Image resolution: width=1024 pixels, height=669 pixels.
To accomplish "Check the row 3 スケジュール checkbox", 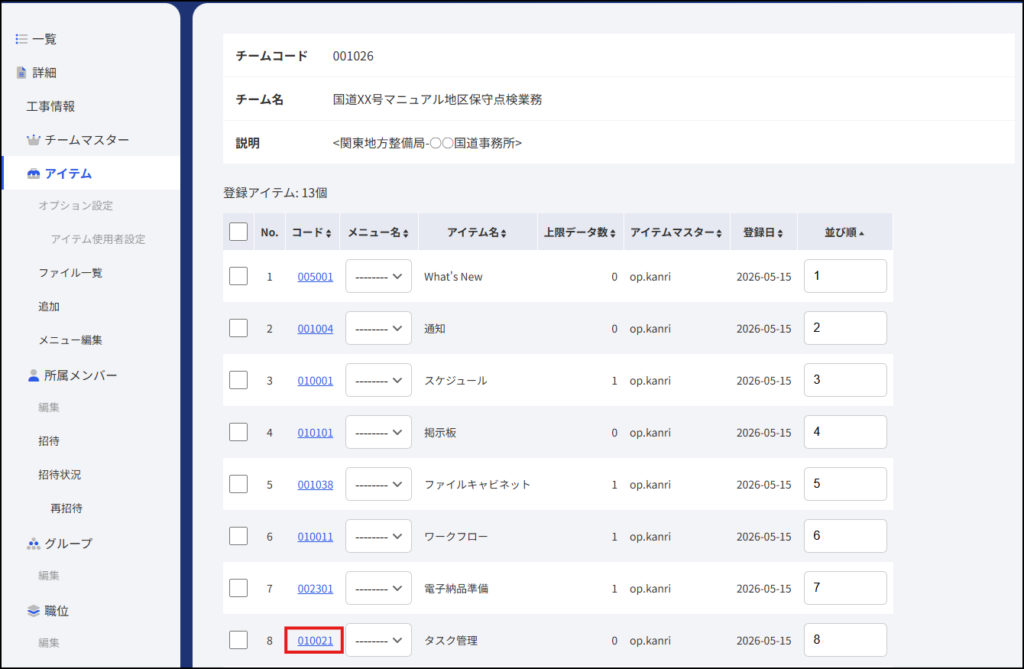I will (x=238, y=380).
